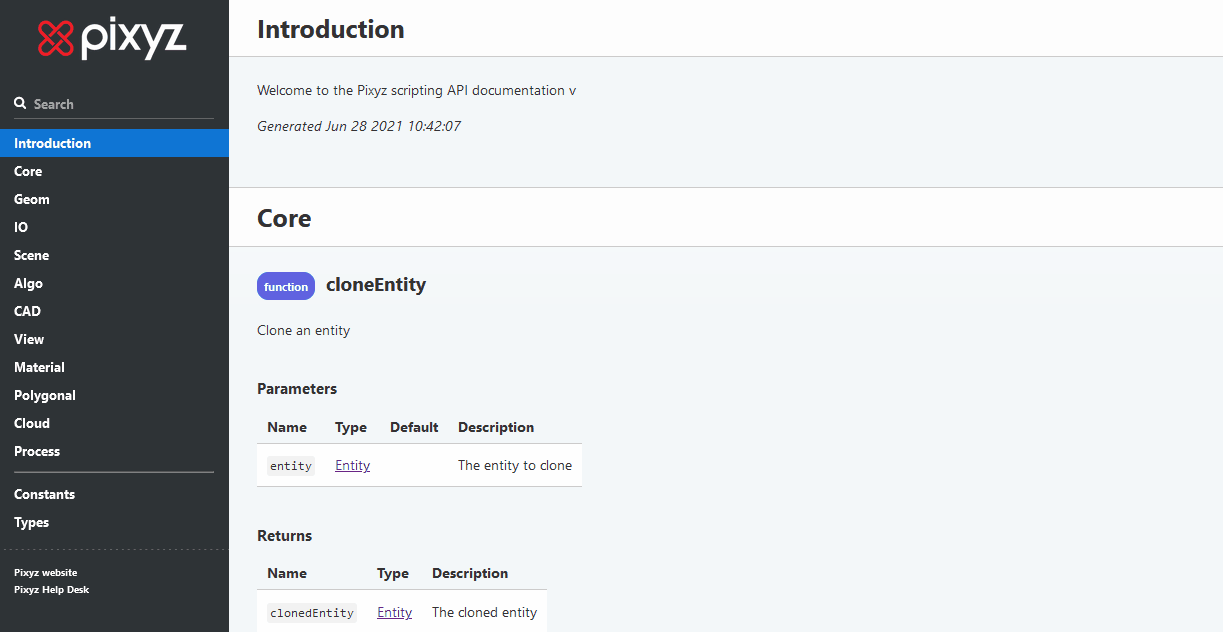Screen dimensions: 1223x632
Task: Open the Types page
Action: 32,522
